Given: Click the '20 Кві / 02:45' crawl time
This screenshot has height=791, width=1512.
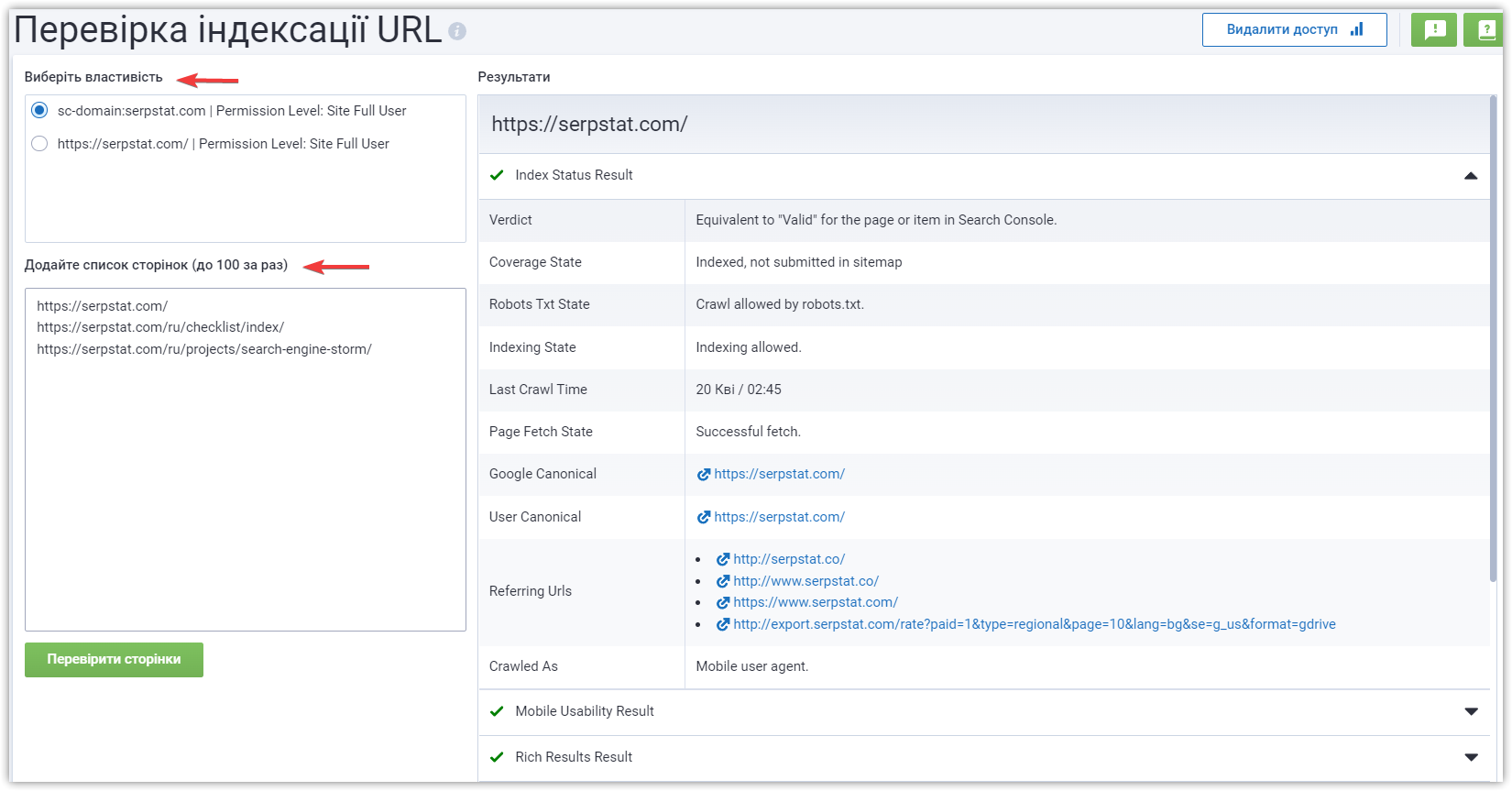Looking at the screenshot, I should (x=739, y=390).
